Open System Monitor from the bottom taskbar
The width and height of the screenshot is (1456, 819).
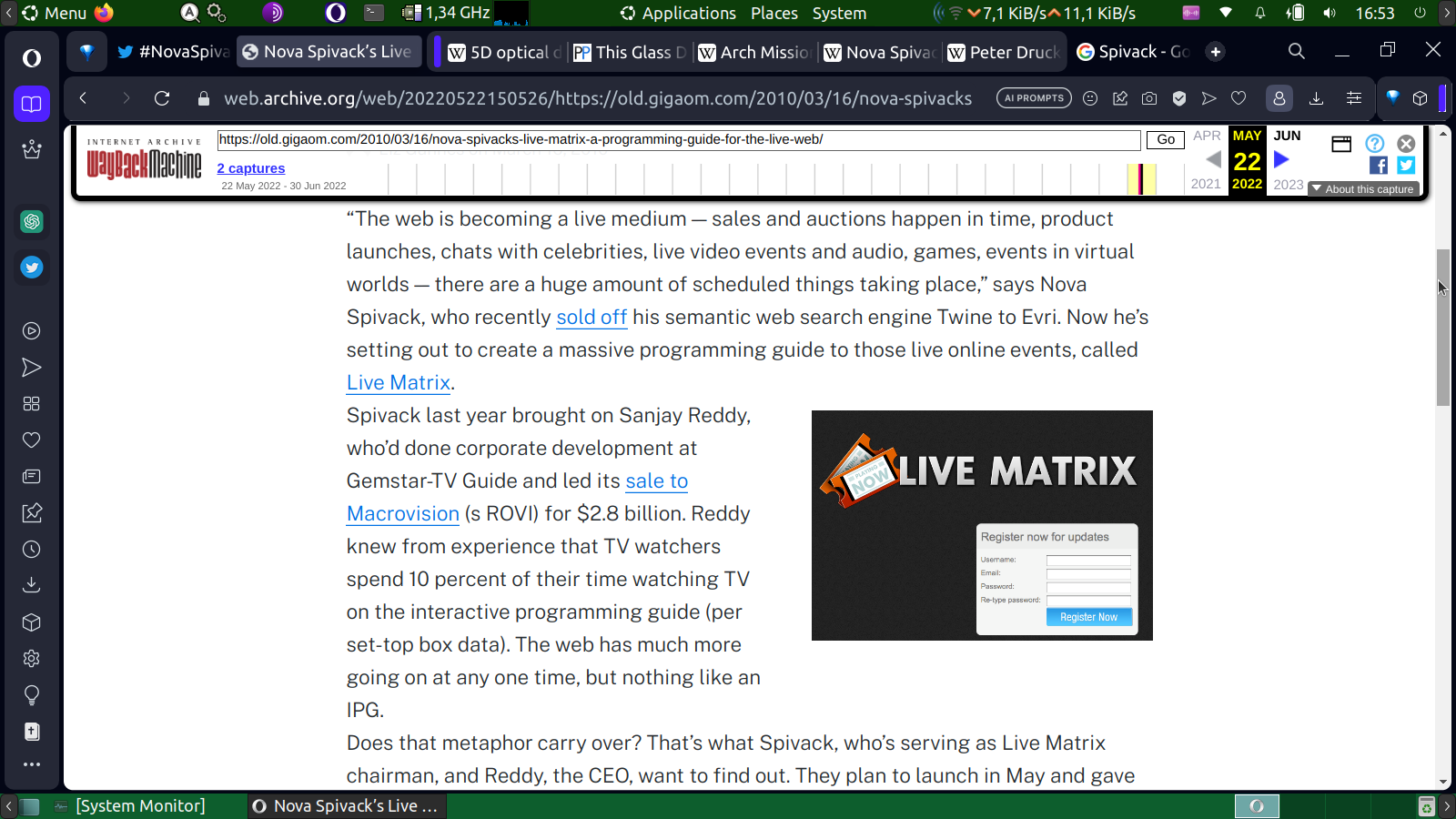click(129, 806)
